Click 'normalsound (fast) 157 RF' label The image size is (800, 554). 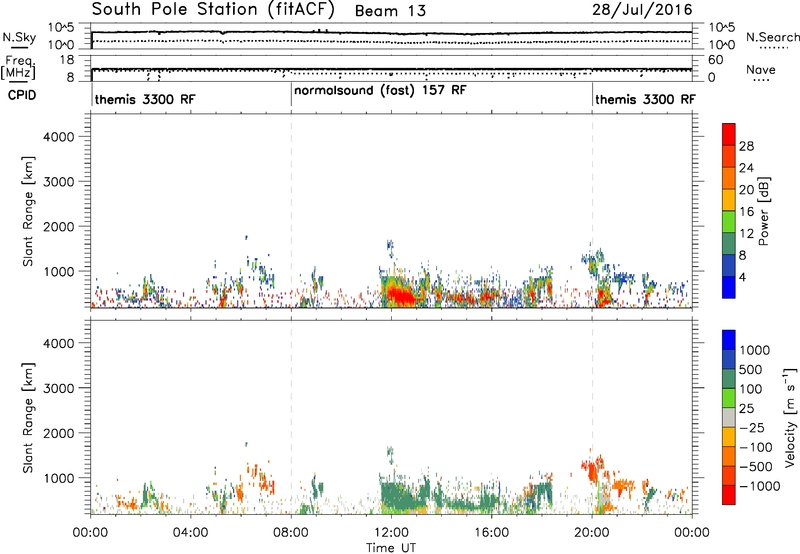click(x=380, y=90)
